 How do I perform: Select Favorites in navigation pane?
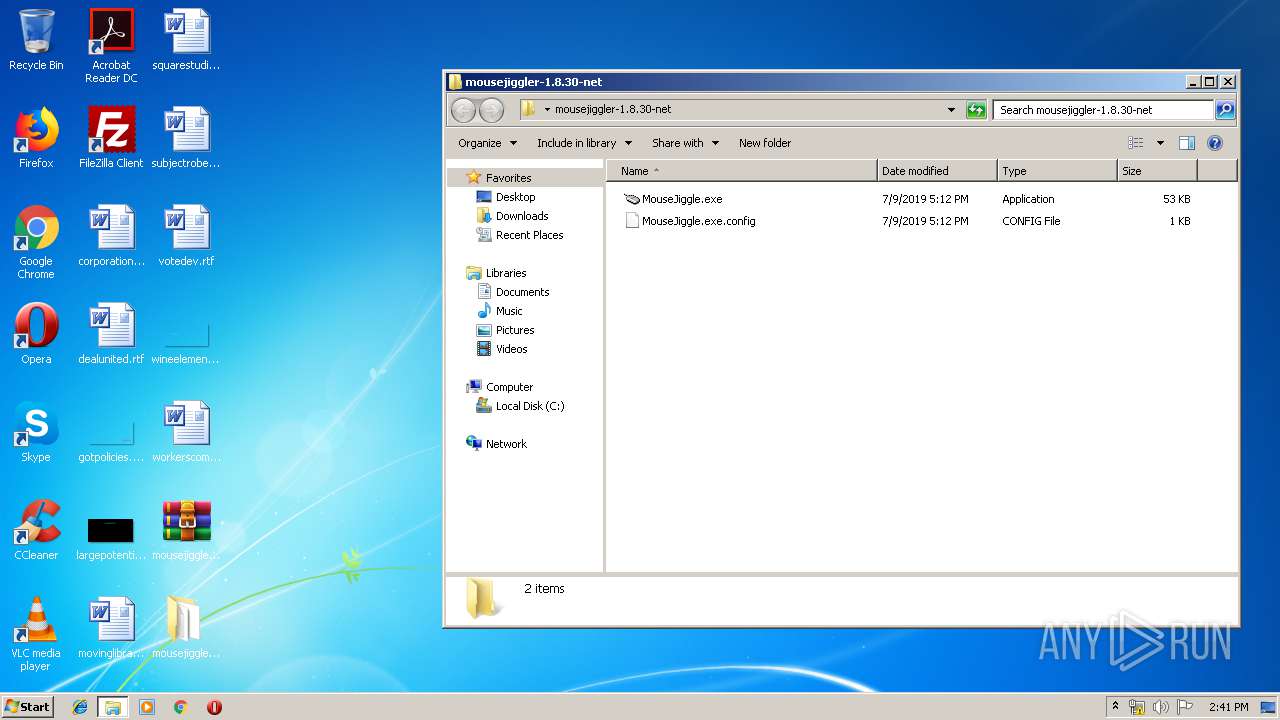coord(508,178)
